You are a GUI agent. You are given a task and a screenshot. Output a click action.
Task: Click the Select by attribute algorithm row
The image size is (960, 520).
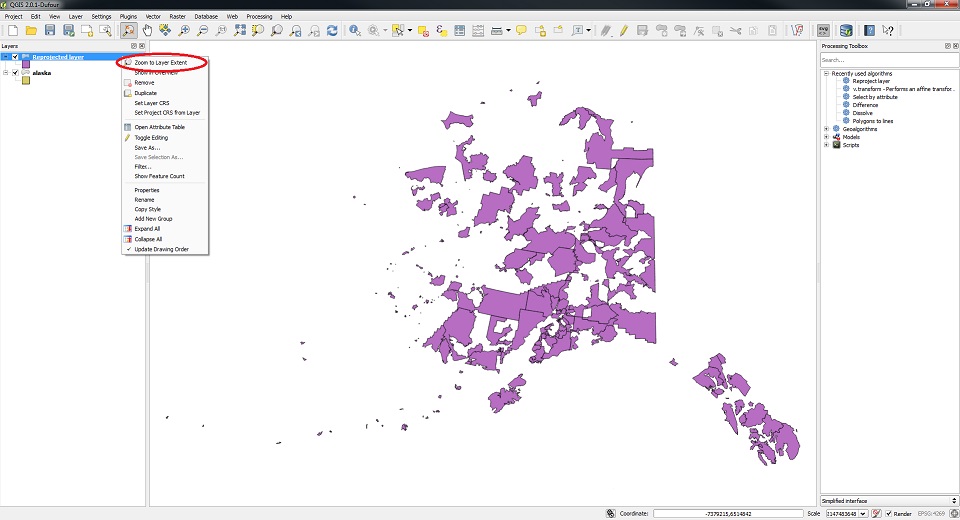pyautogui.click(x=874, y=97)
